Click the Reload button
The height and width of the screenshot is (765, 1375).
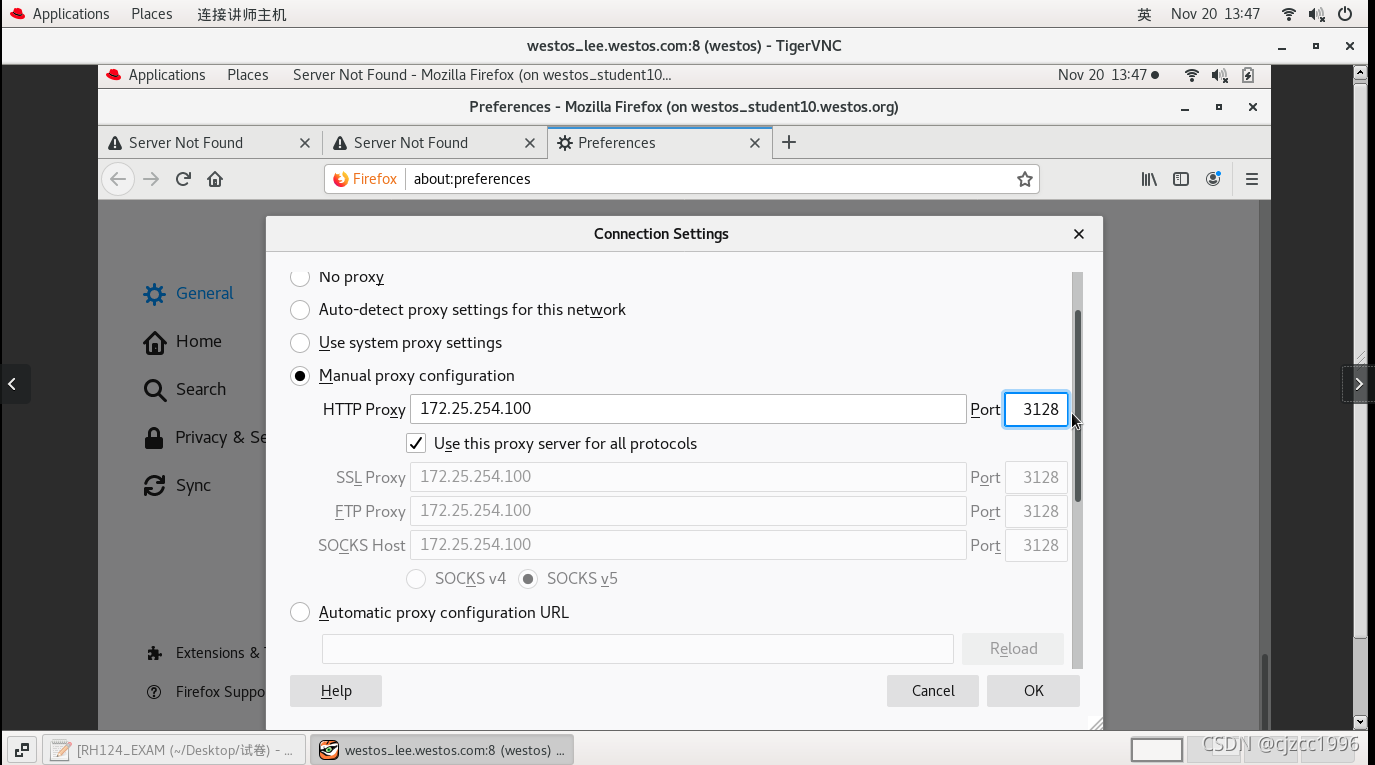click(1013, 649)
